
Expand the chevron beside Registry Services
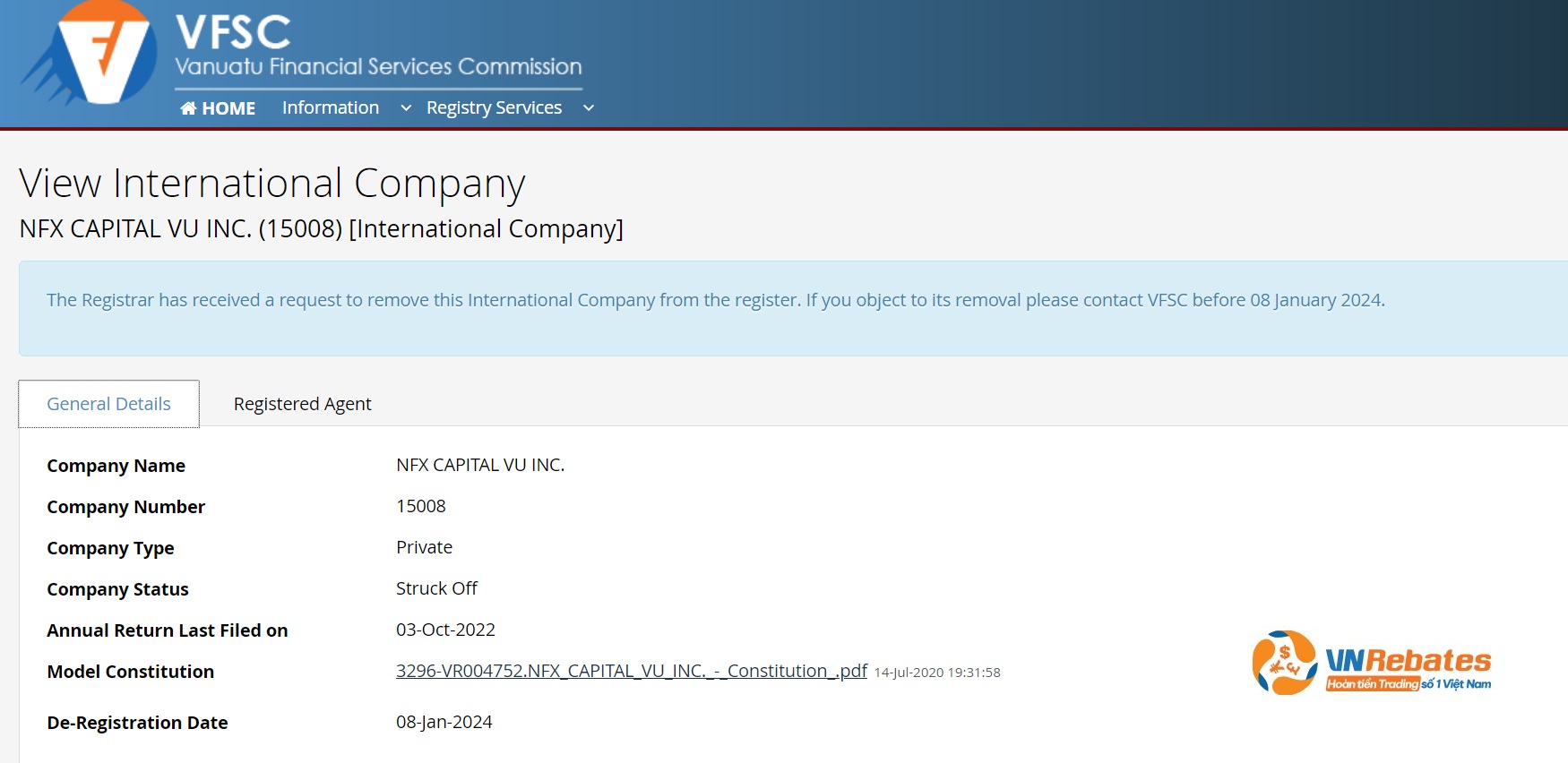[x=589, y=108]
